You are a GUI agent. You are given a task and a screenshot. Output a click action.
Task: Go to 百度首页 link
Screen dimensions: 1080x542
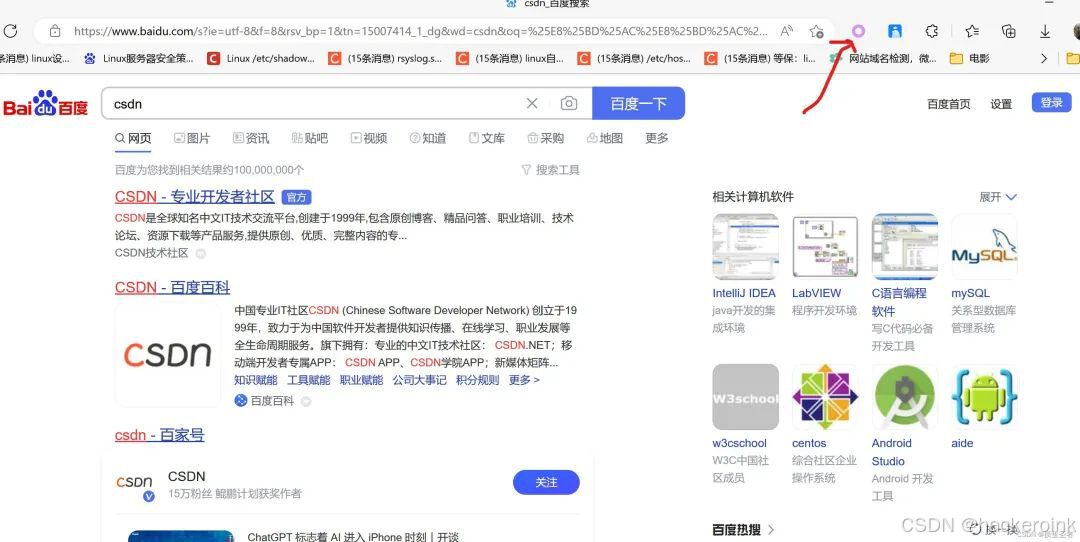point(948,104)
